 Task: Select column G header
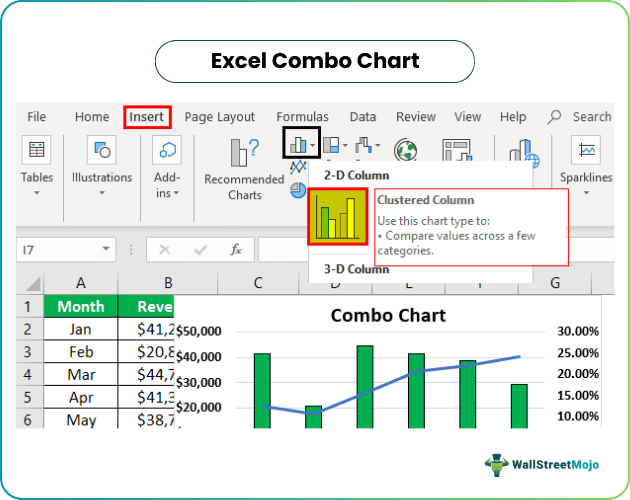pyautogui.click(x=555, y=283)
